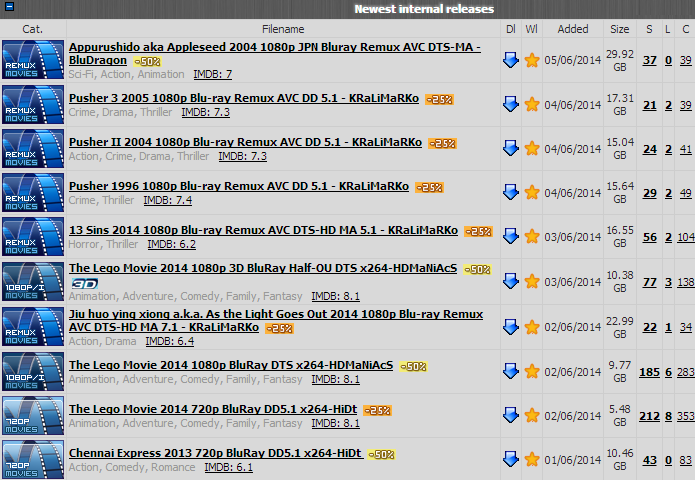Star Pusher 3 2005 for wishlist
695x480 pixels.
pos(531,104)
